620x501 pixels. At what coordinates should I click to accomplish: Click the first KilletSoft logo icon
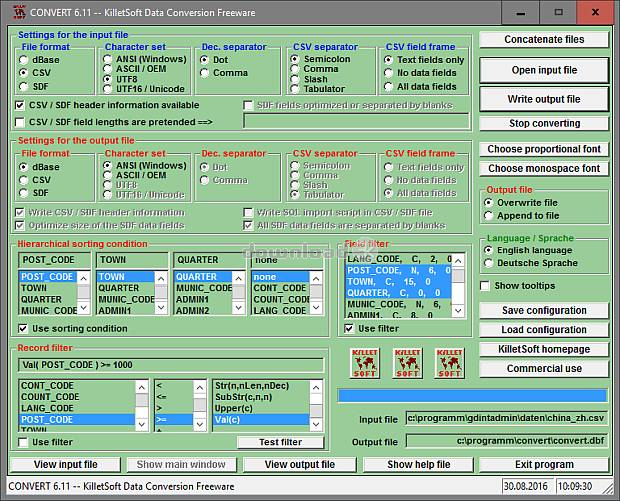point(365,363)
